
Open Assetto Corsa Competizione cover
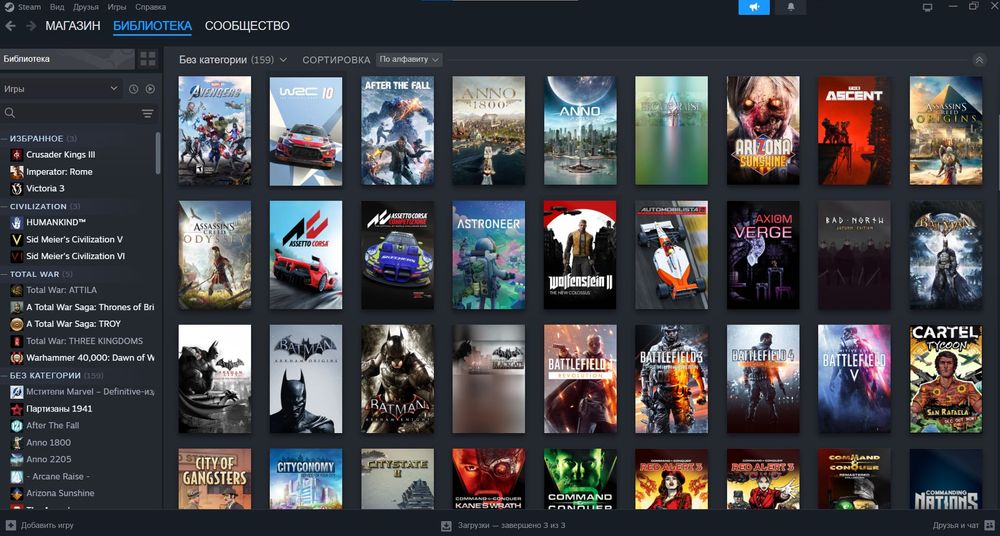[397, 255]
